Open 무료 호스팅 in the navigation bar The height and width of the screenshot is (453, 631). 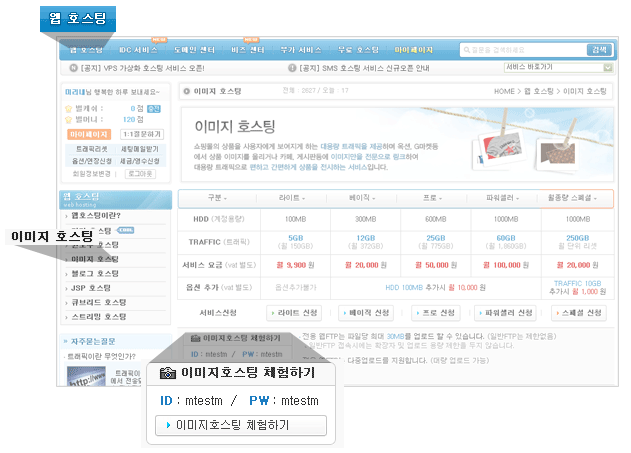pyautogui.click(x=359, y=50)
